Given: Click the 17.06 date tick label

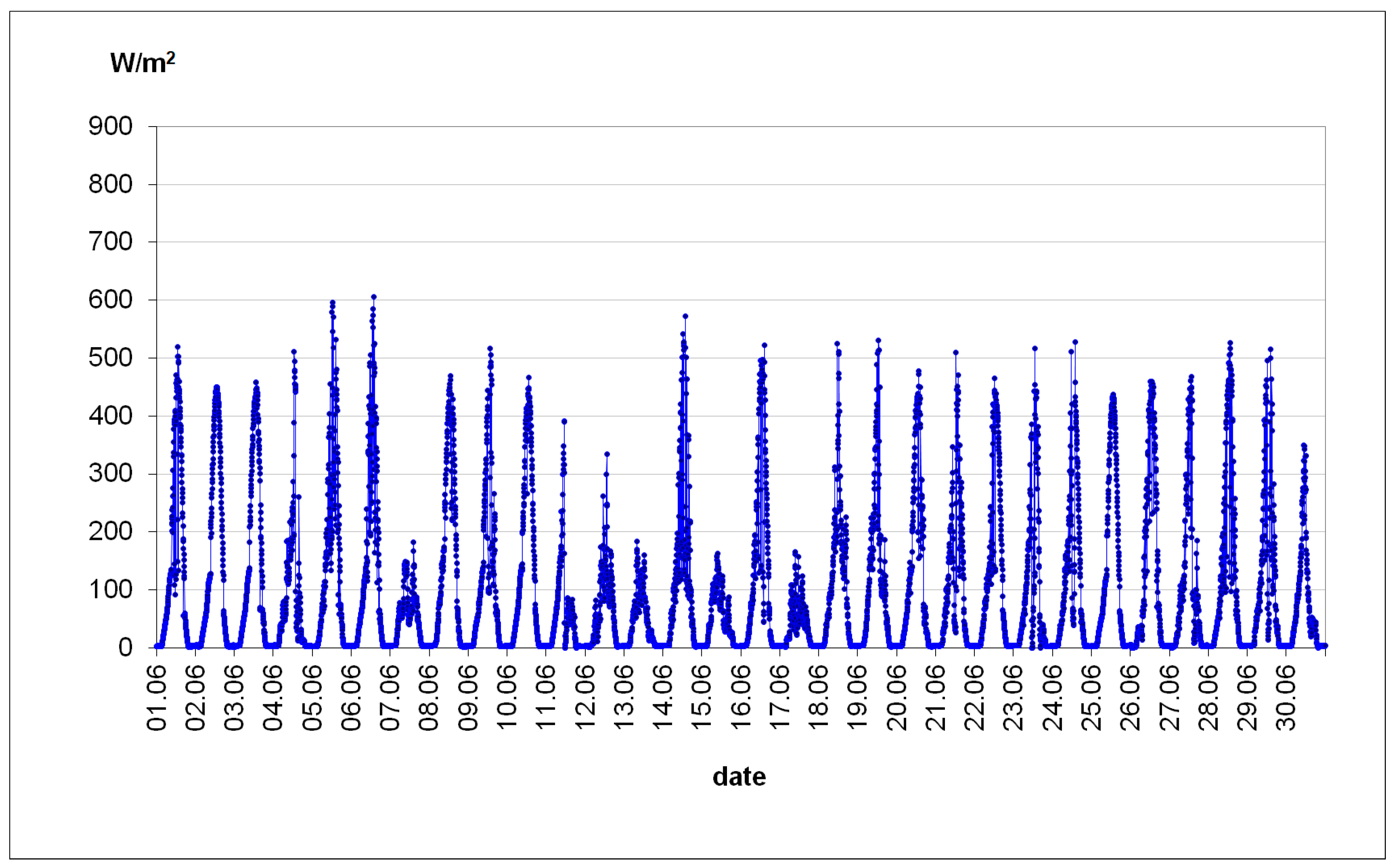Looking at the screenshot, I should pyautogui.click(x=780, y=697).
